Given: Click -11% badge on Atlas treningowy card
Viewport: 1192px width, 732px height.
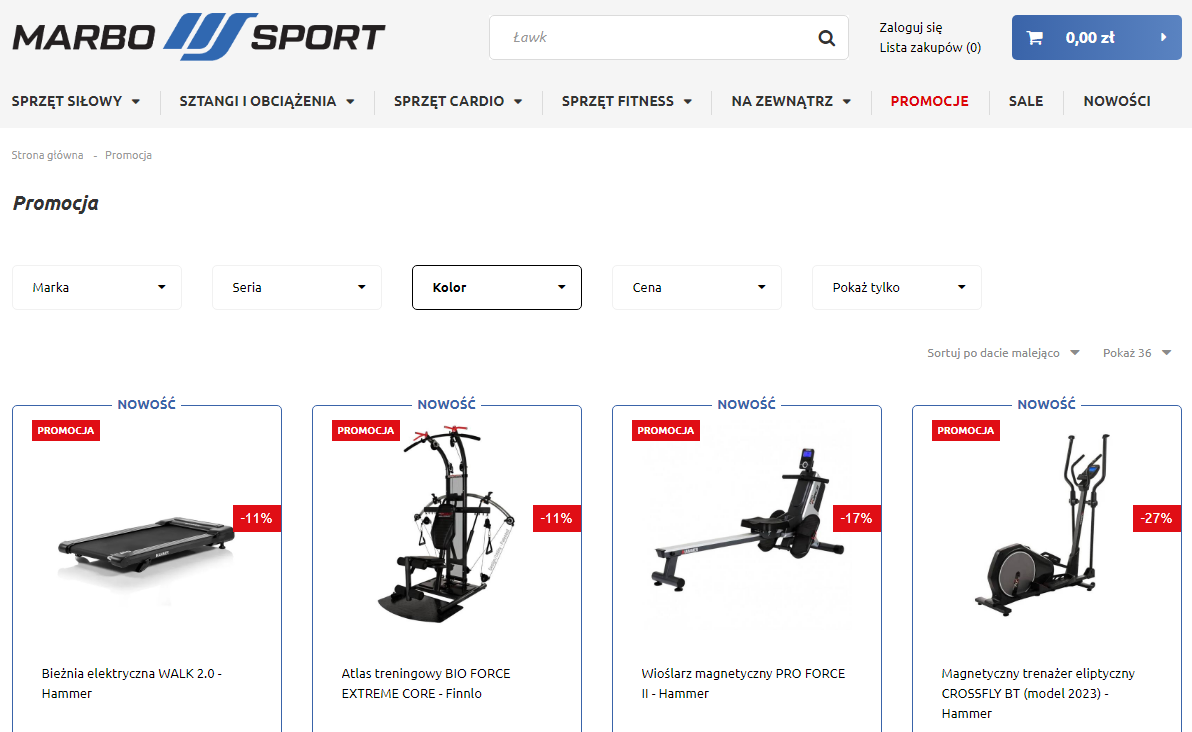Looking at the screenshot, I should pos(556,518).
